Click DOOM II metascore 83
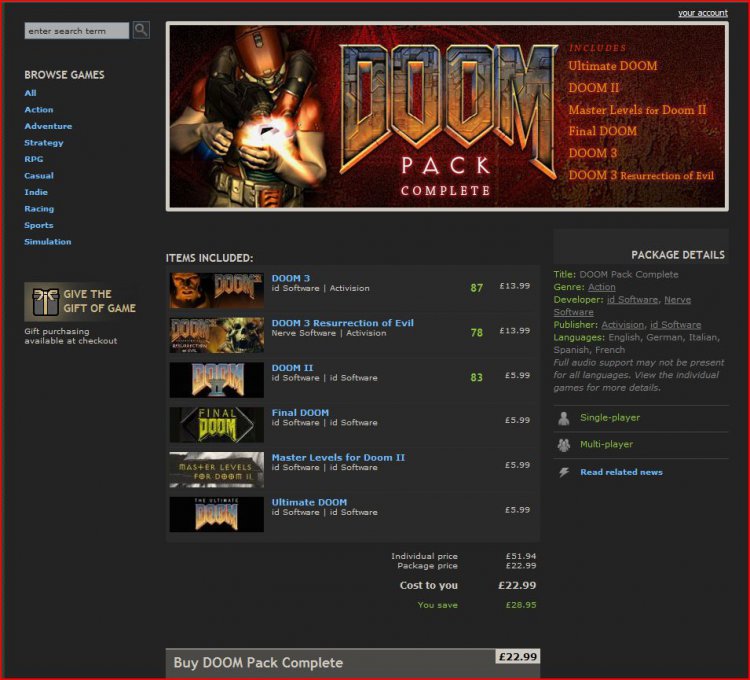 click(x=476, y=378)
